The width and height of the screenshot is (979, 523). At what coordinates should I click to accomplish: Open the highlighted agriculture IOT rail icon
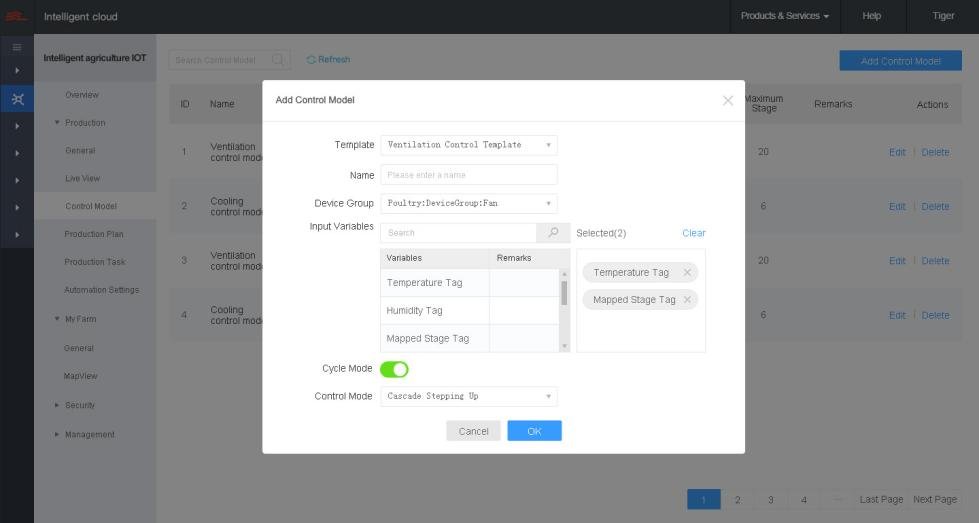point(17,99)
